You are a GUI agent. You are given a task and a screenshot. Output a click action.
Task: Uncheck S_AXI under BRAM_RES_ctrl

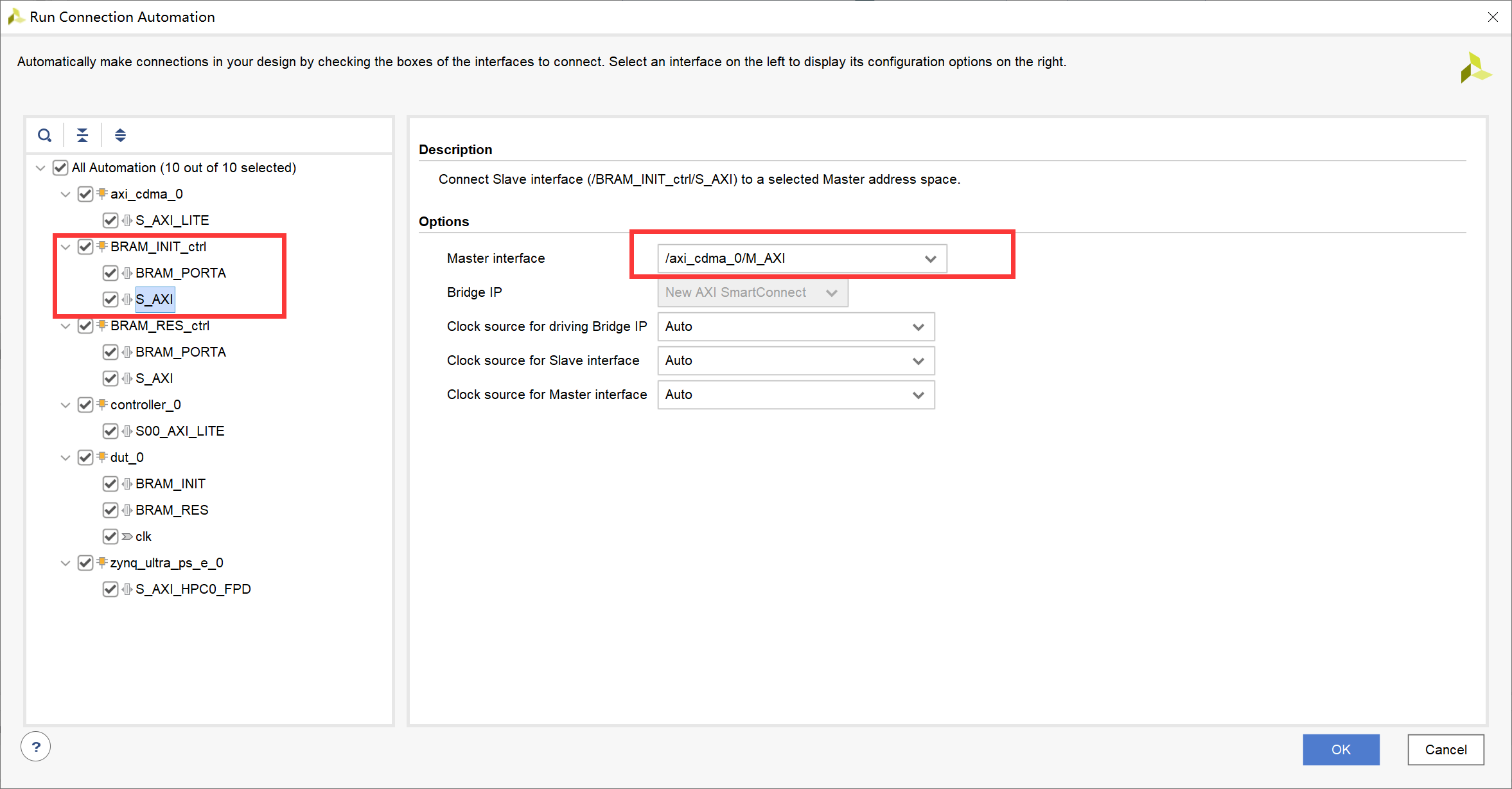coord(110,378)
